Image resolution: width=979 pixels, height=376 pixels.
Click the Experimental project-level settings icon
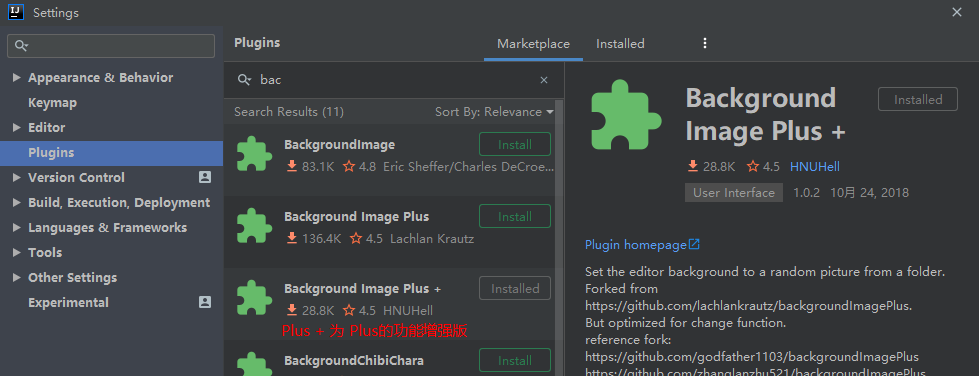[x=205, y=302]
